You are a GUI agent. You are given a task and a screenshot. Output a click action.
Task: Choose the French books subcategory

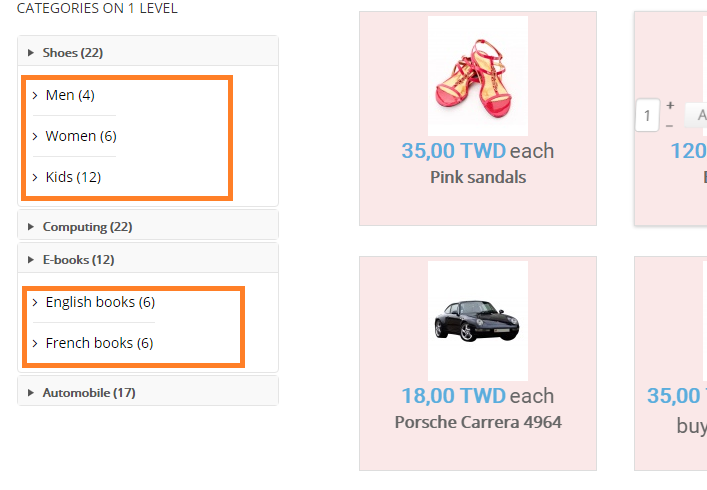[x=98, y=343]
